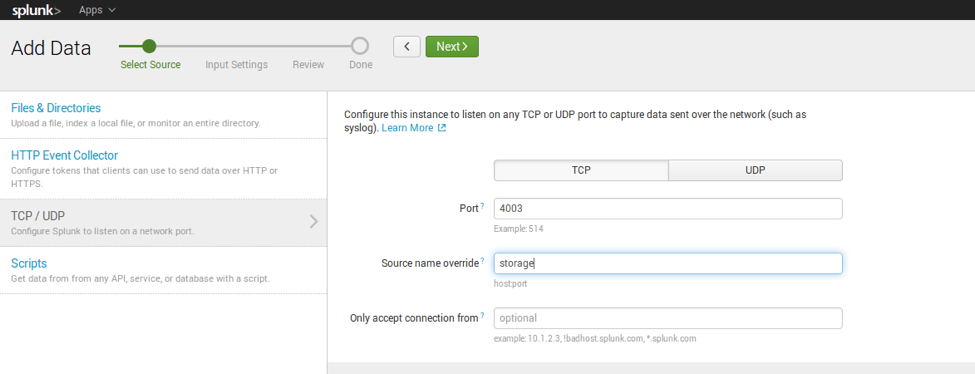Click Source name override help icon

coord(483,260)
